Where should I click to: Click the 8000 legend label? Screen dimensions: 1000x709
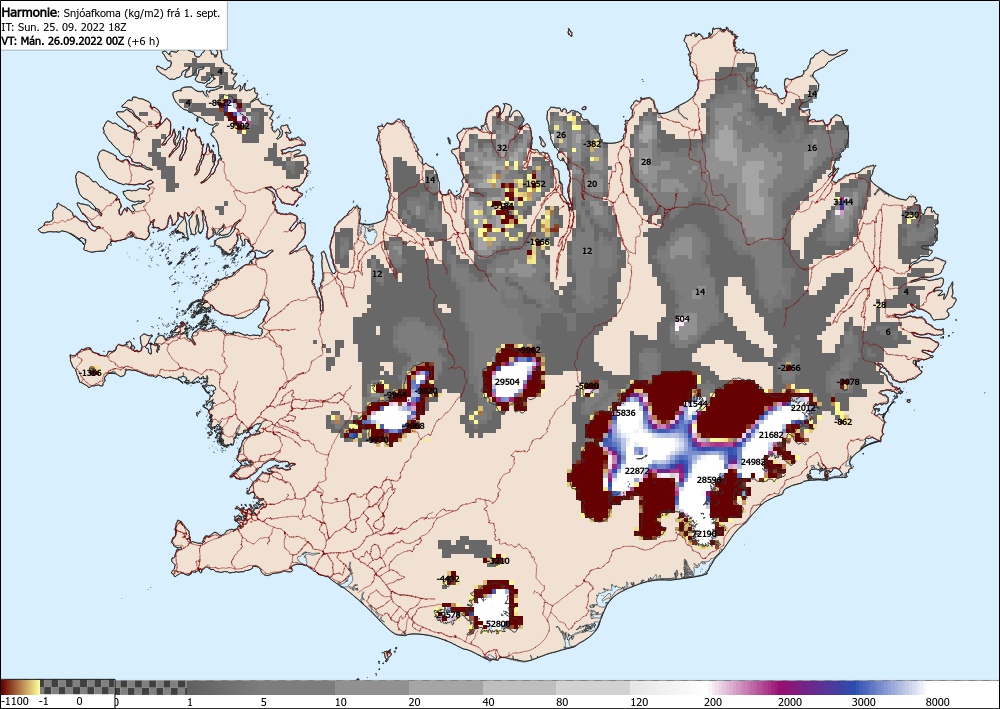[938, 702]
